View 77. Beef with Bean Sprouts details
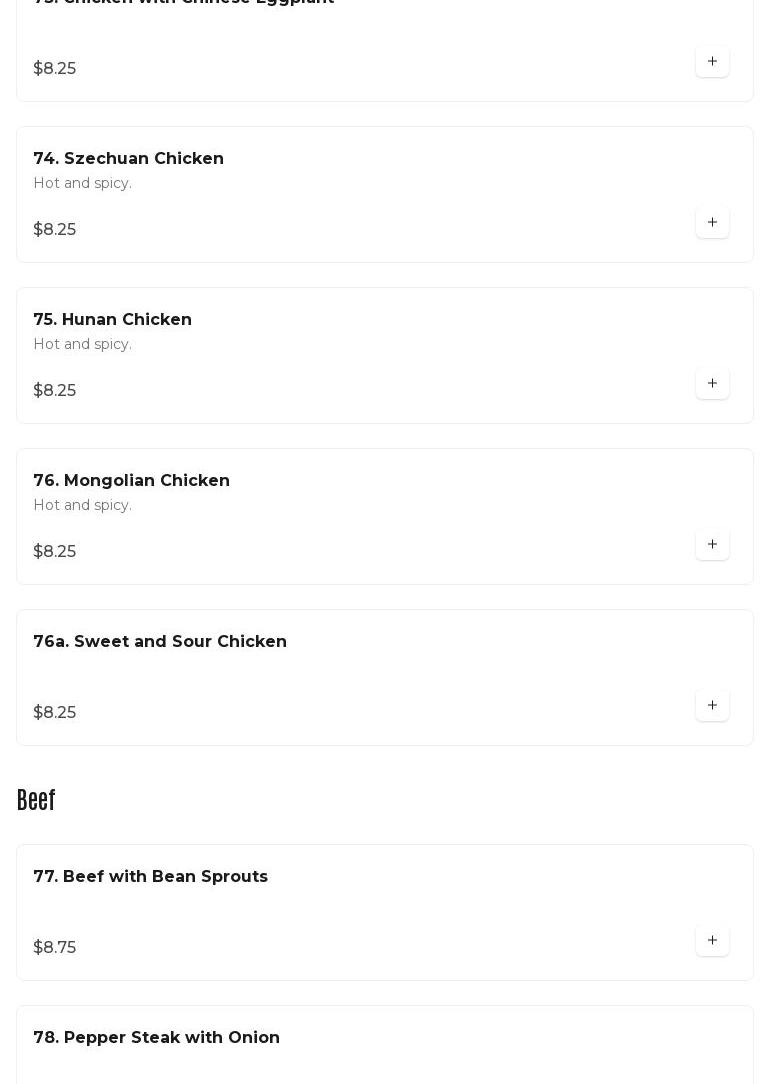The width and height of the screenshot is (770, 1084). tap(150, 876)
